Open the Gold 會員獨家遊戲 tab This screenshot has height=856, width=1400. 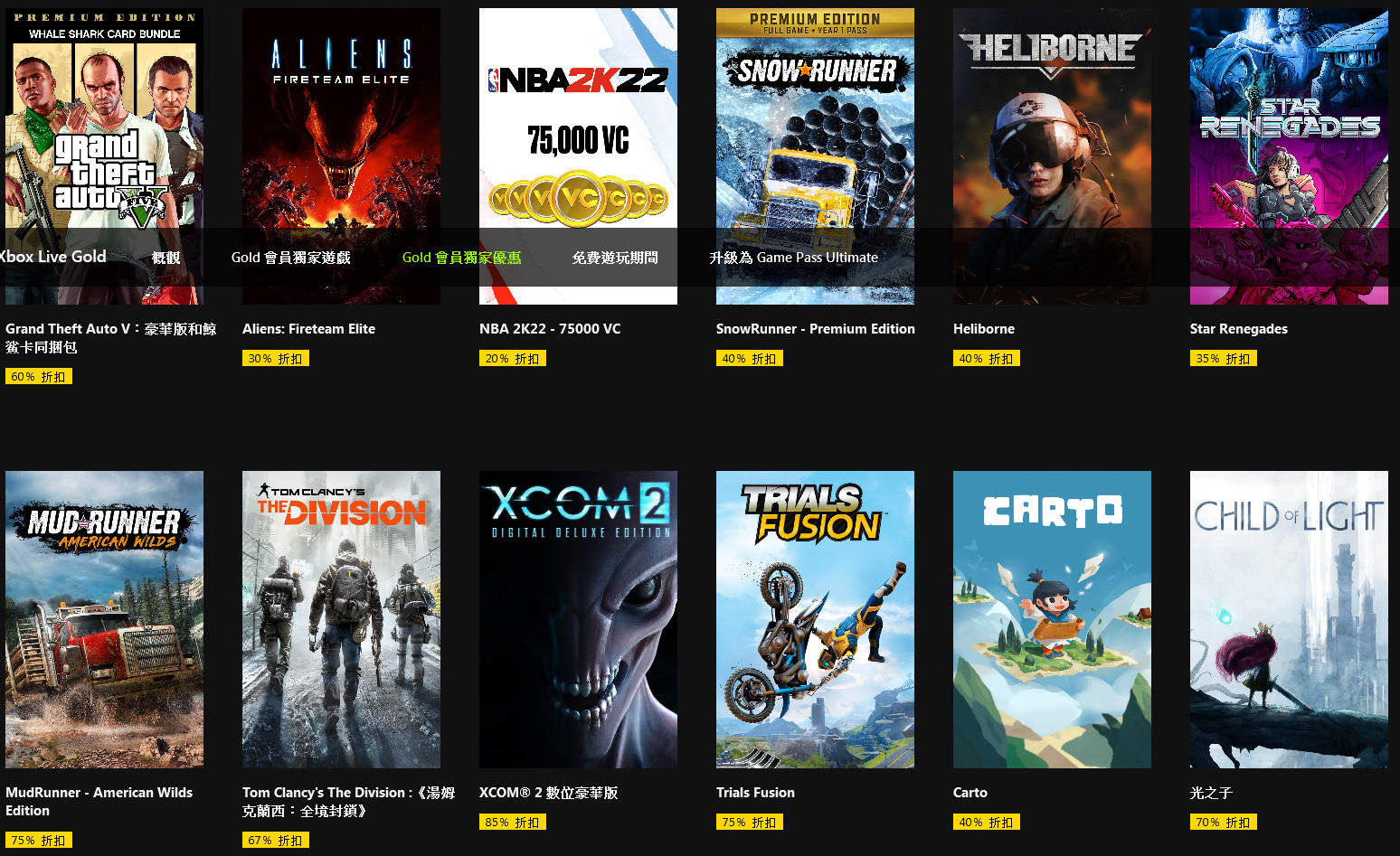click(x=290, y=258)
